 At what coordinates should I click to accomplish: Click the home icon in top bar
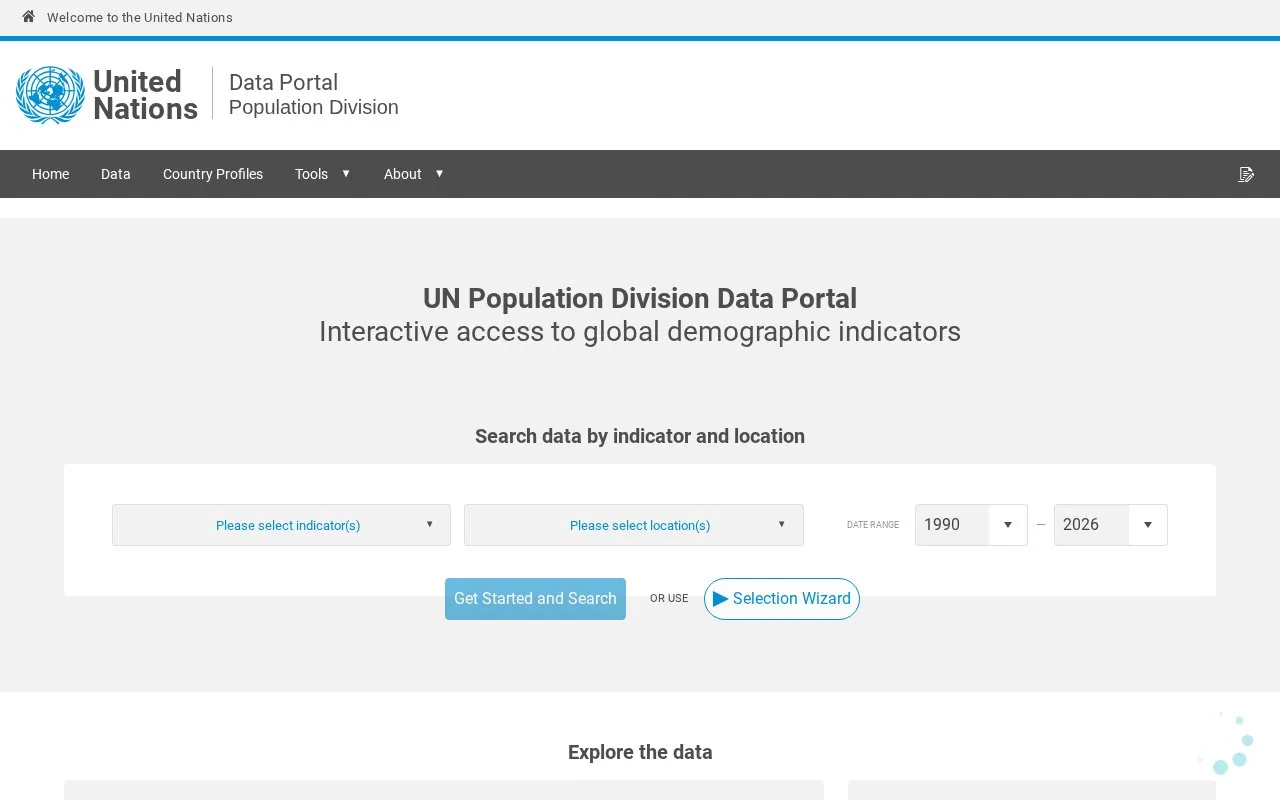[x=28, y=17]
